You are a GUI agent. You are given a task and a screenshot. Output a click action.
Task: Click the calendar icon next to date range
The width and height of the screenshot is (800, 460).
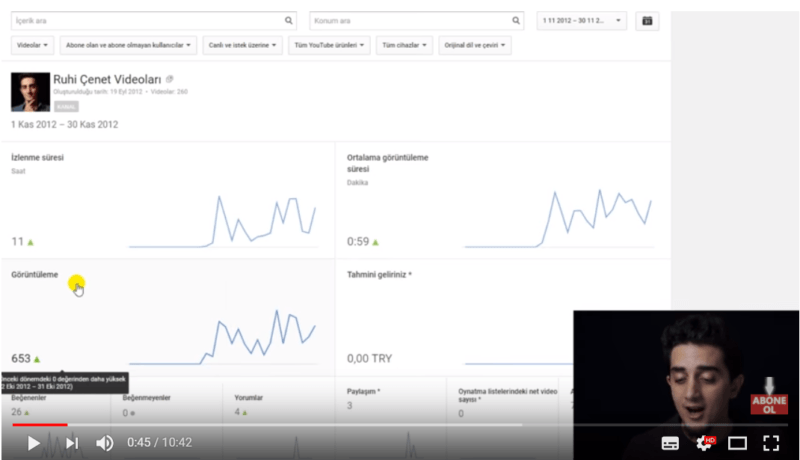pos(647,20)
